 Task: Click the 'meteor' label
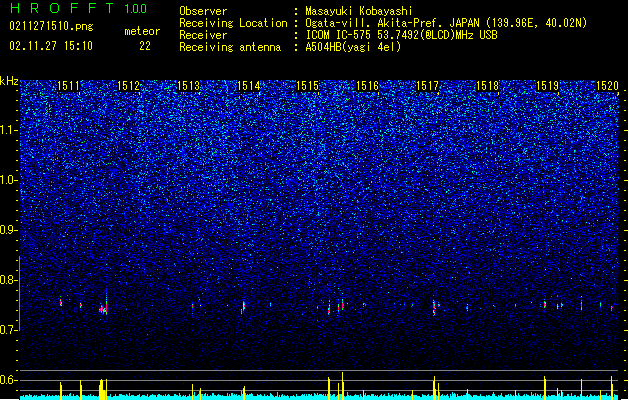142,31
